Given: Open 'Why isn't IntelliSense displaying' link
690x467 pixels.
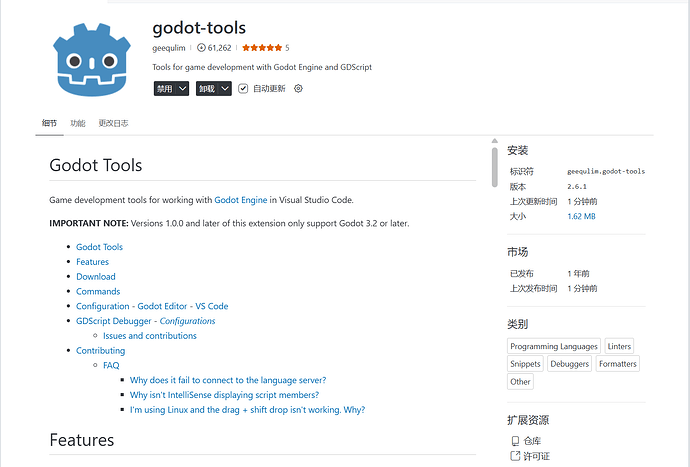Looking at the screenshot, I should (224, 395).
